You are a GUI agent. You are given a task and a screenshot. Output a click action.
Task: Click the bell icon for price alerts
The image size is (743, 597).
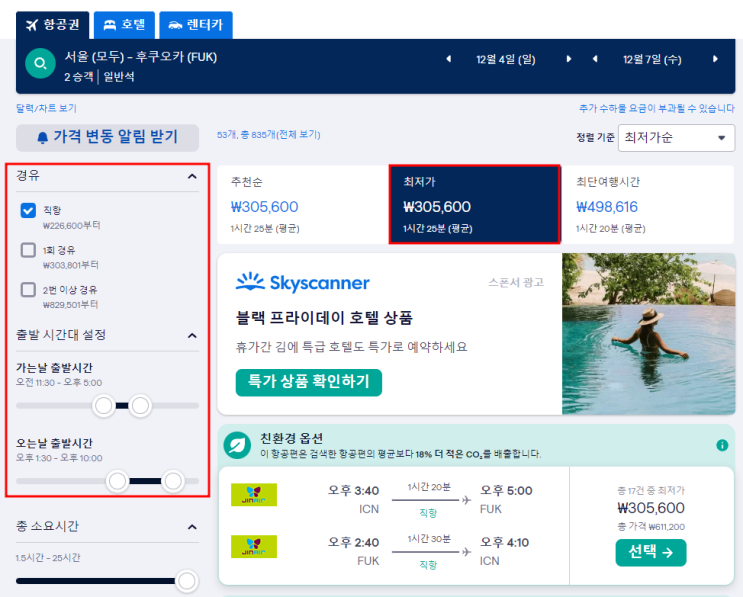43,138
